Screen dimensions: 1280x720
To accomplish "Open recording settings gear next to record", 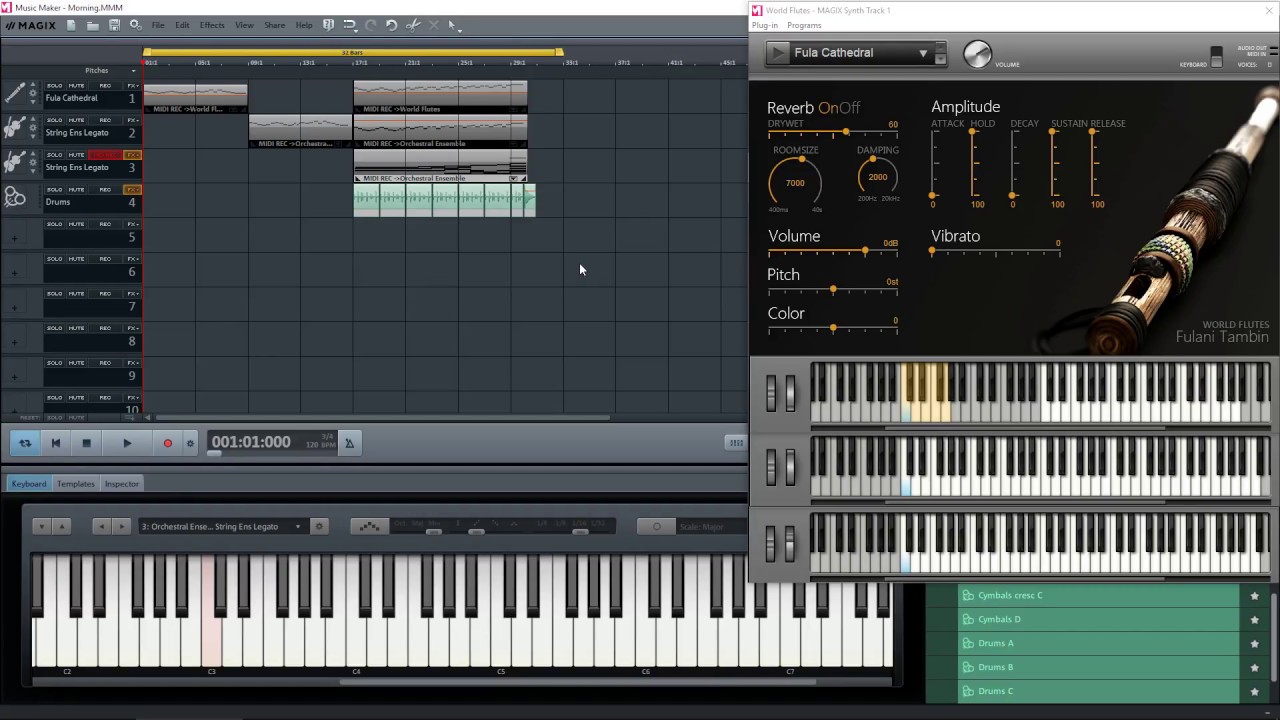I will coord(190,443).
